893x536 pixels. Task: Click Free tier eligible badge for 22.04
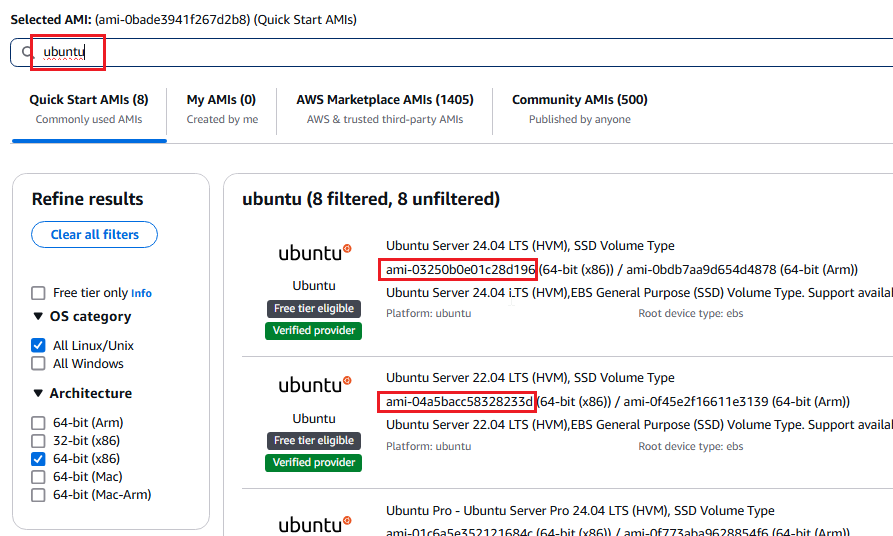pos(314,441)
